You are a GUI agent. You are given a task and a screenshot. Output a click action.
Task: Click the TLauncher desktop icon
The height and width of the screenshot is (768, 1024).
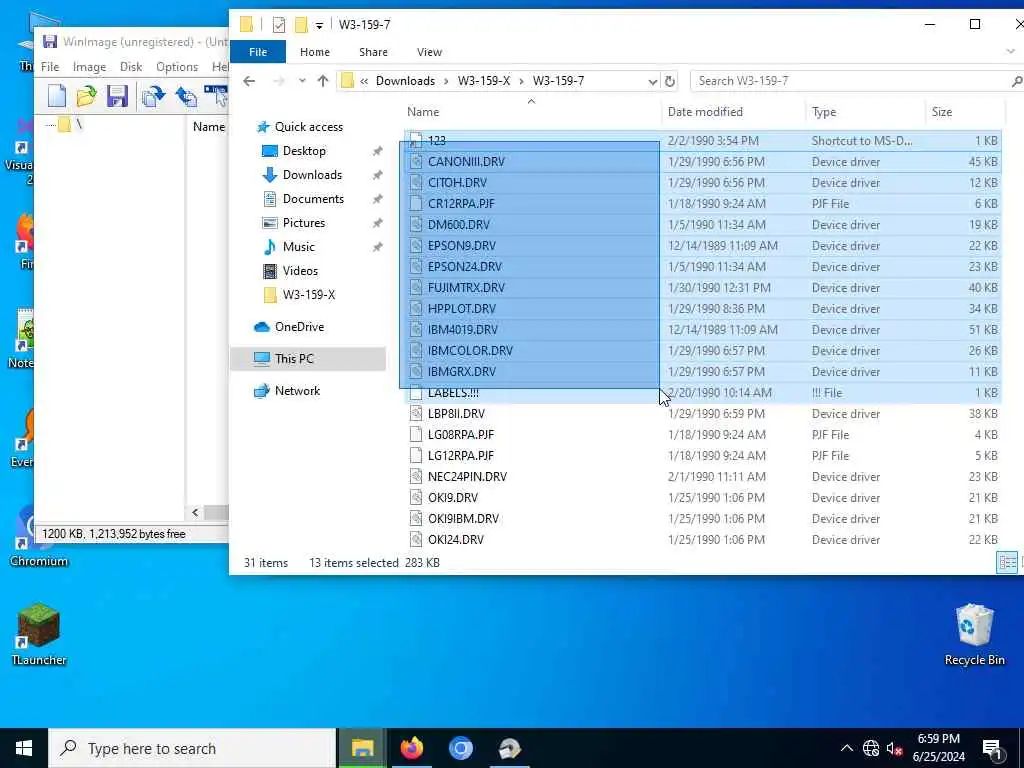39,635
